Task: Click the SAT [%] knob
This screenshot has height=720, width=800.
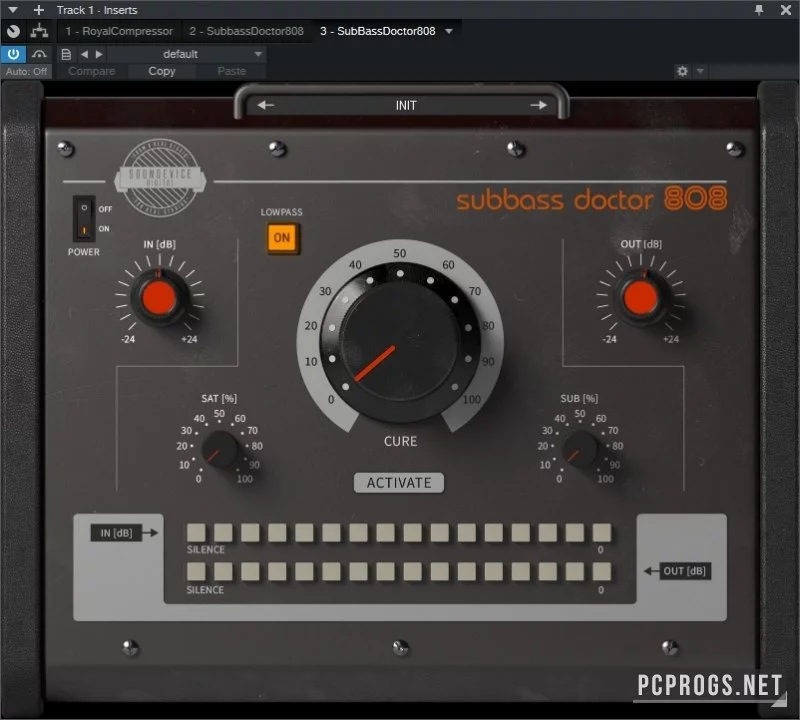Action: (220, 450)
